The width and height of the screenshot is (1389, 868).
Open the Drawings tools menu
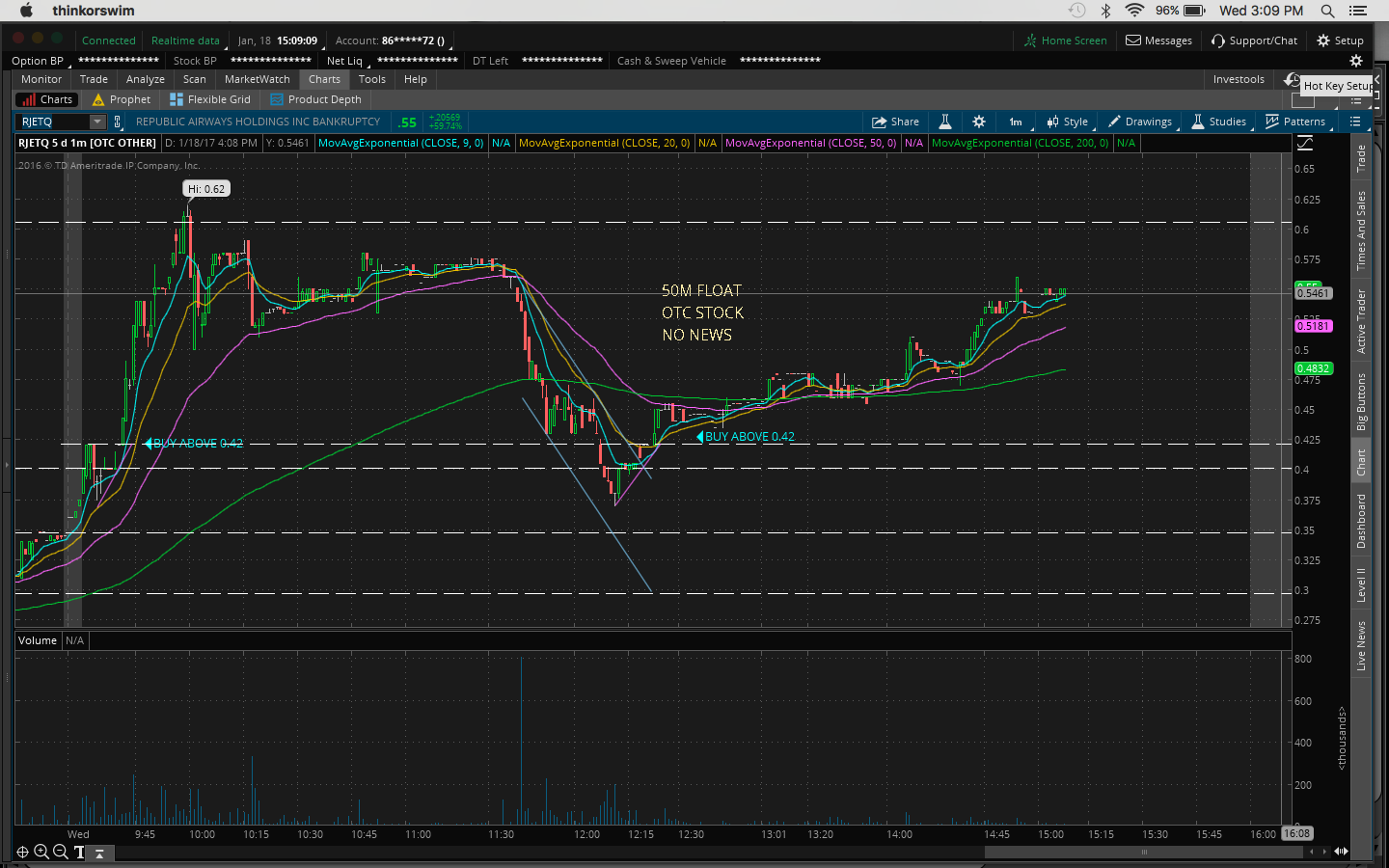tap(1140, 122)
